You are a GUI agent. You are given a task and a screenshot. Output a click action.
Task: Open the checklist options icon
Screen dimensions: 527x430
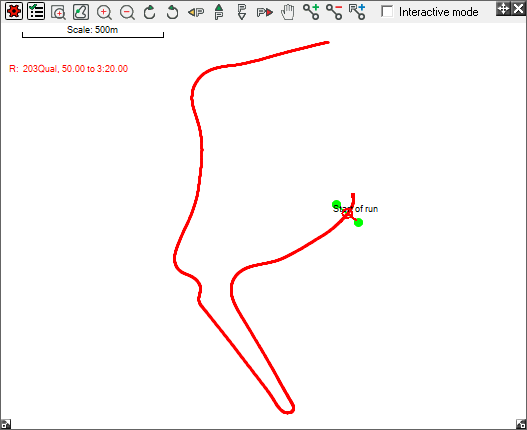[36, 11]
